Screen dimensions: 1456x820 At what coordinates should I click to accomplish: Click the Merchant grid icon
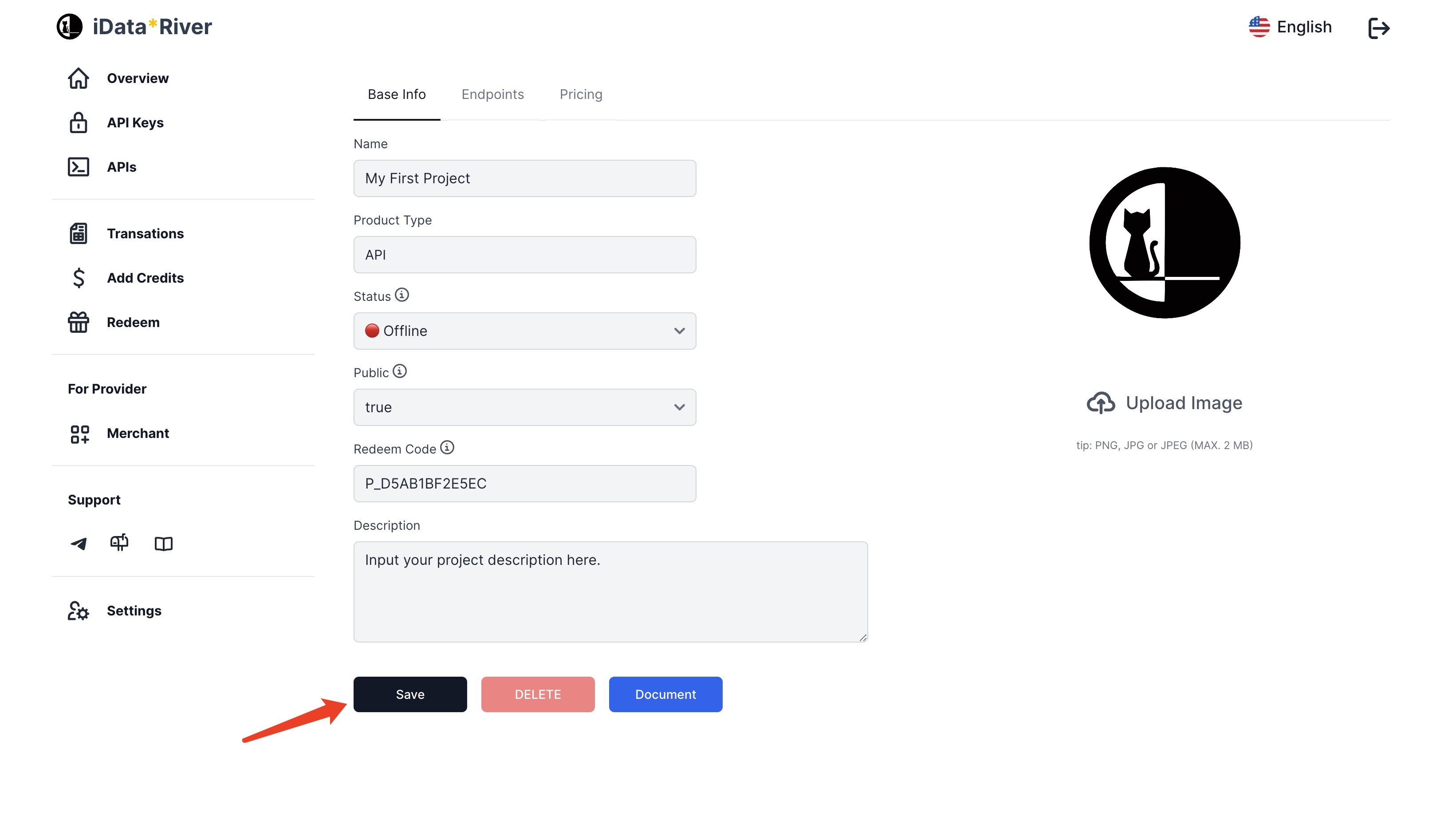click(x=79, y=433)
